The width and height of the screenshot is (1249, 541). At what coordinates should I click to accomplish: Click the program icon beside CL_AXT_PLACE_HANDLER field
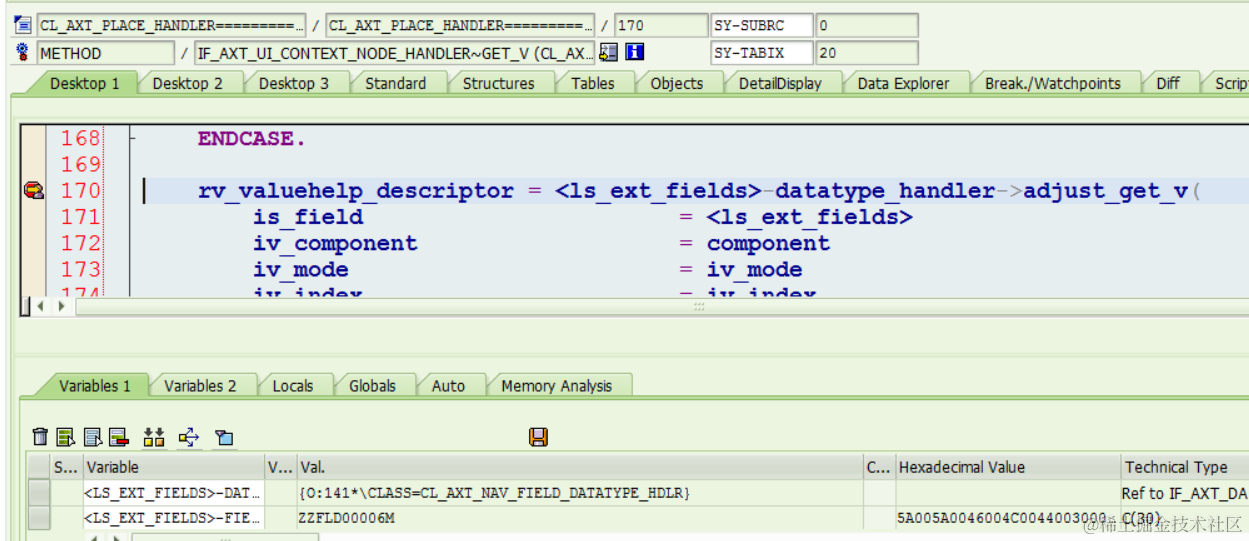(x=23, y=25)
